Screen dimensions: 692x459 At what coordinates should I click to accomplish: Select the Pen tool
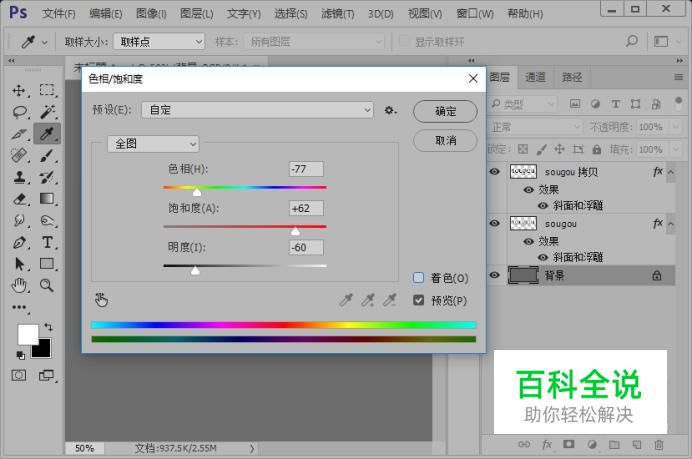pyautogui.click(x=19, y=242)
